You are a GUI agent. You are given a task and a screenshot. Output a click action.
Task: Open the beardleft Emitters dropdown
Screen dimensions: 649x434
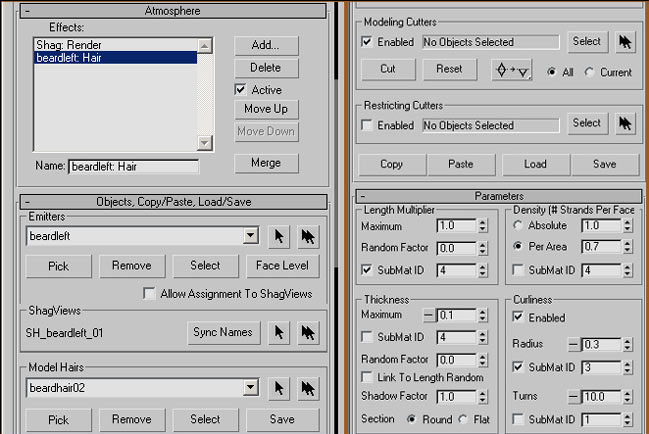pyautogui.click(x=251, y=236)
